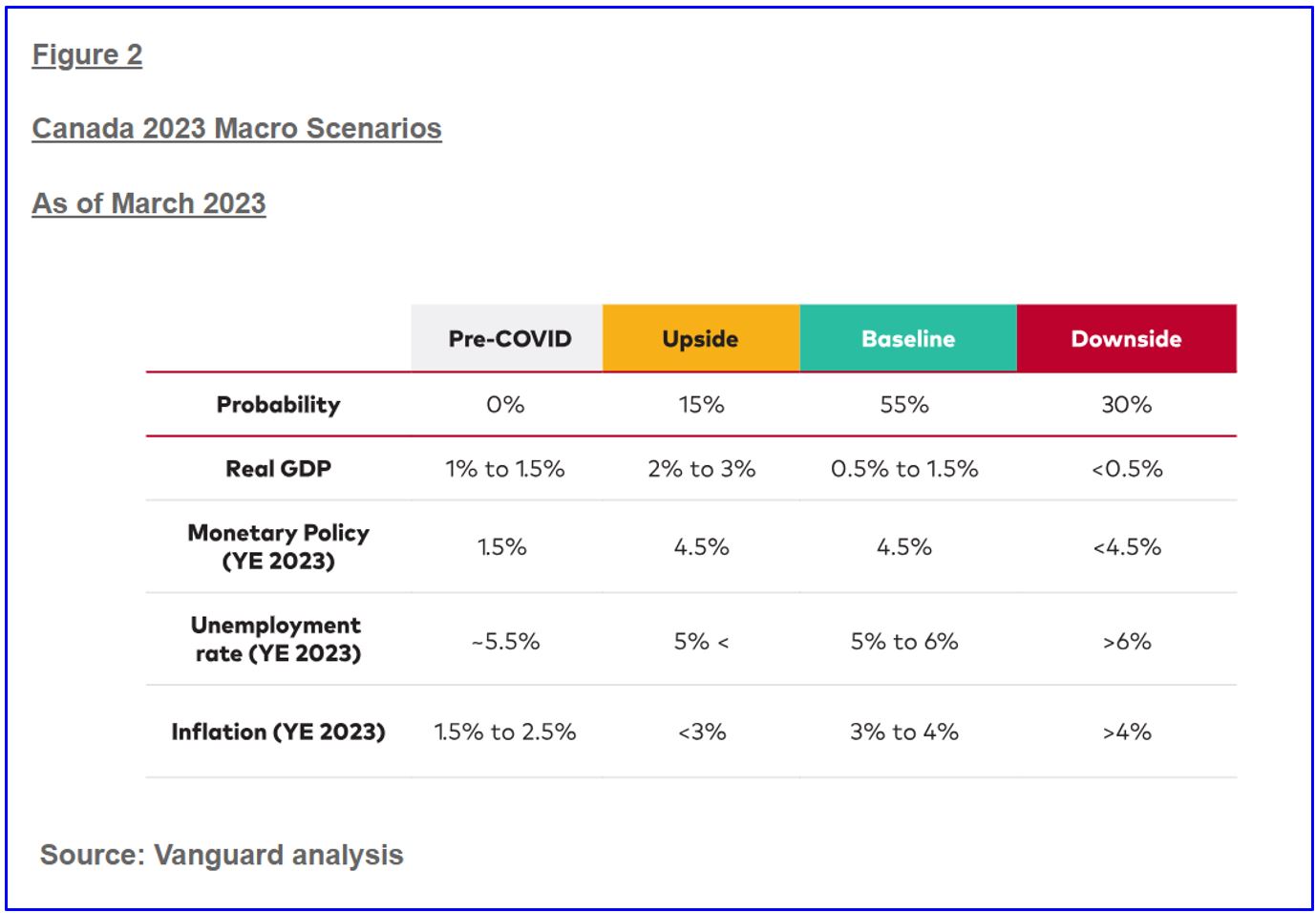
Task: Click the As of March 2023 link
Action: click(x=149, y=203)
